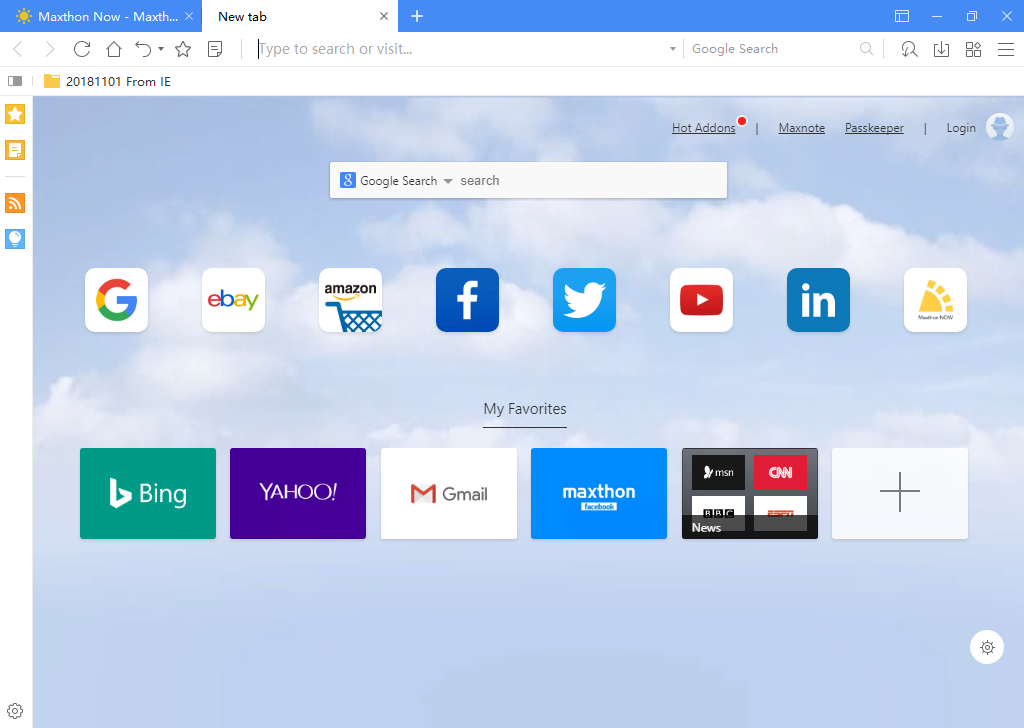Open the Passkeeper link
1024x728 pixels.
click(x=874, y=128)
